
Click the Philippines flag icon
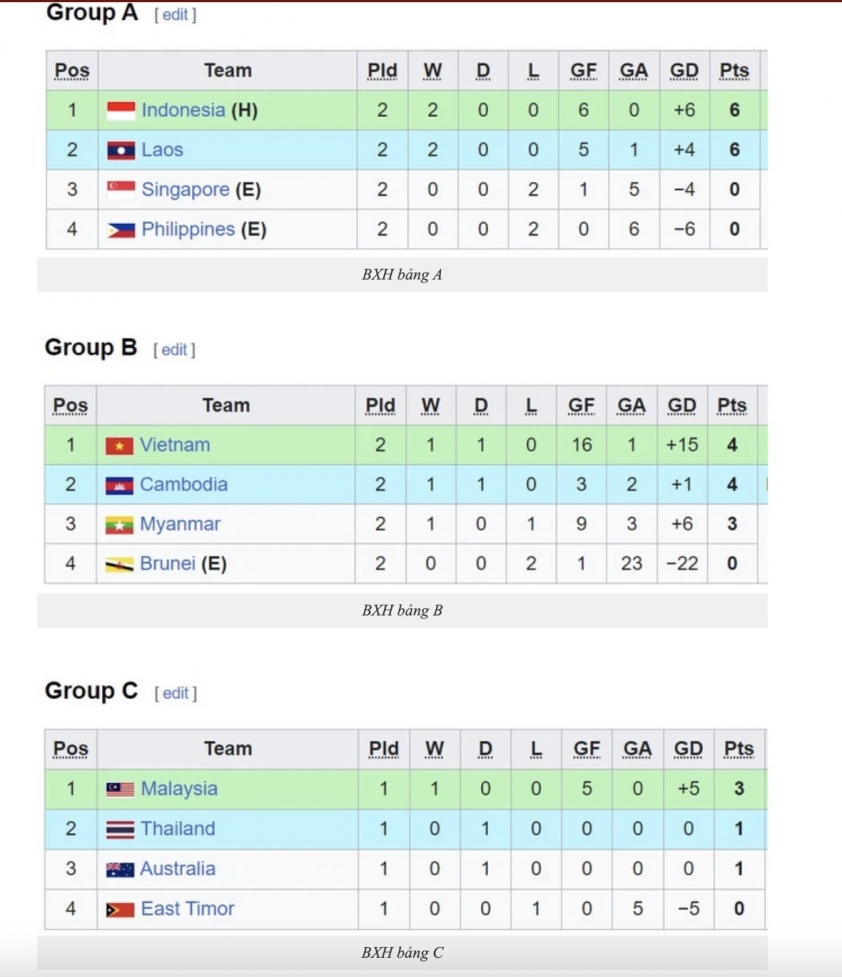pos(121,230)
